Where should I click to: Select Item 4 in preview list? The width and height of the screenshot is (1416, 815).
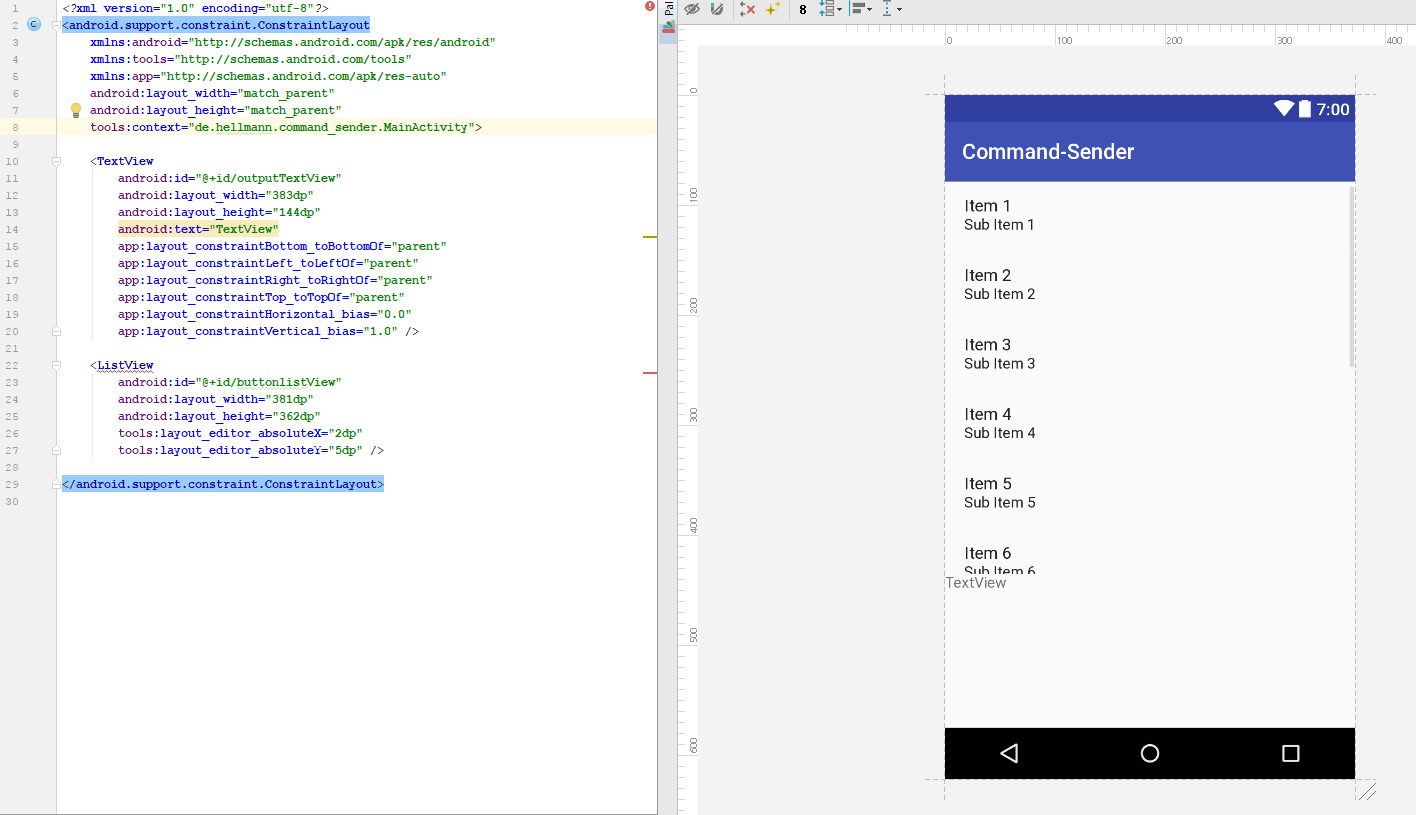click(1148, 424)
